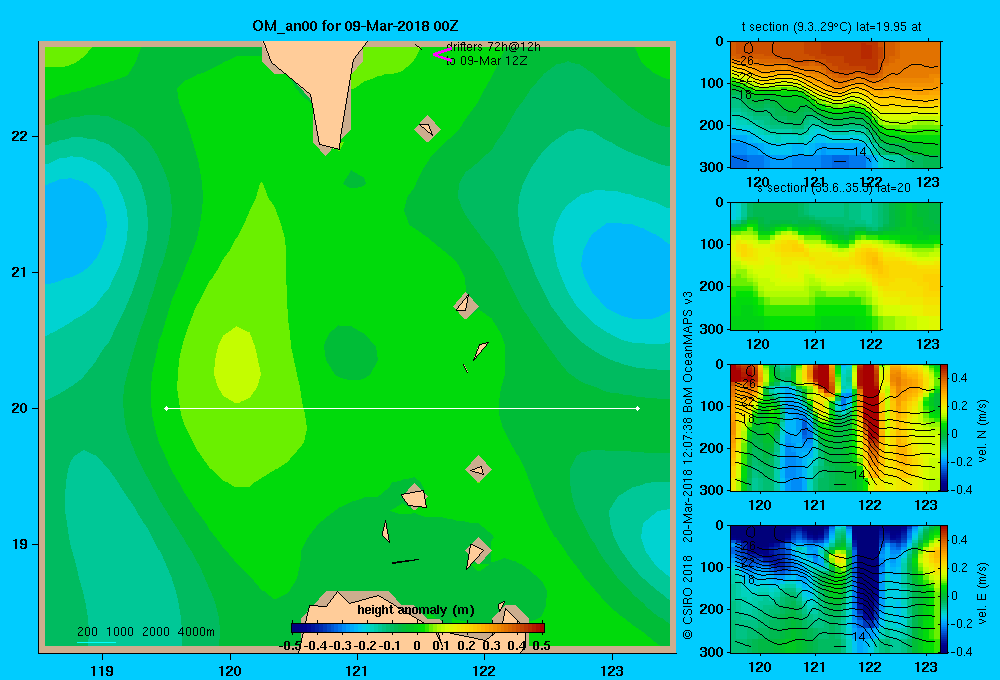The image size is (1000, 680).
Task: Open the eastward velocity section panel
Action: pyautogui.click(x=835, y=589)
